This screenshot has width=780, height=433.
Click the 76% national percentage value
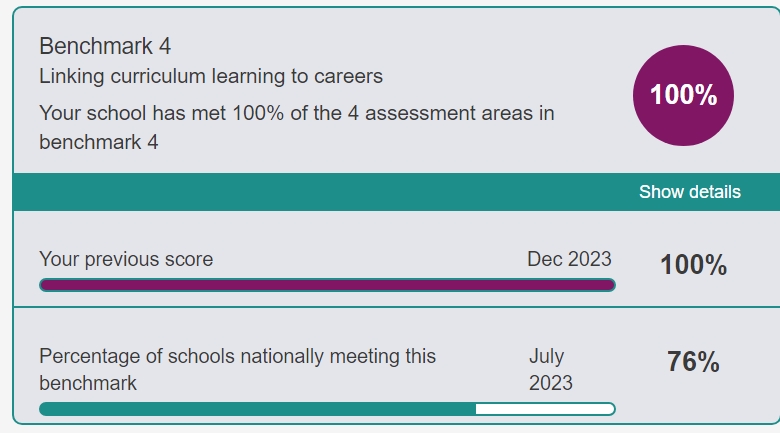tap(693, 361)
